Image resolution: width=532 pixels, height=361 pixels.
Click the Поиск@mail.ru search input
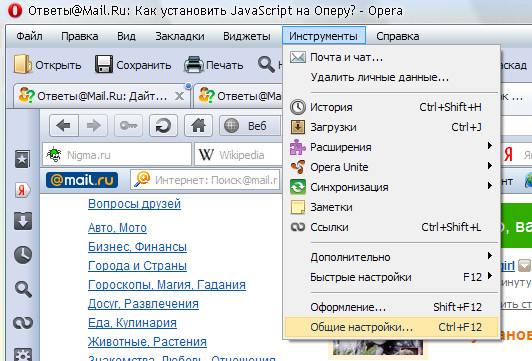click(x=206, y=179)
